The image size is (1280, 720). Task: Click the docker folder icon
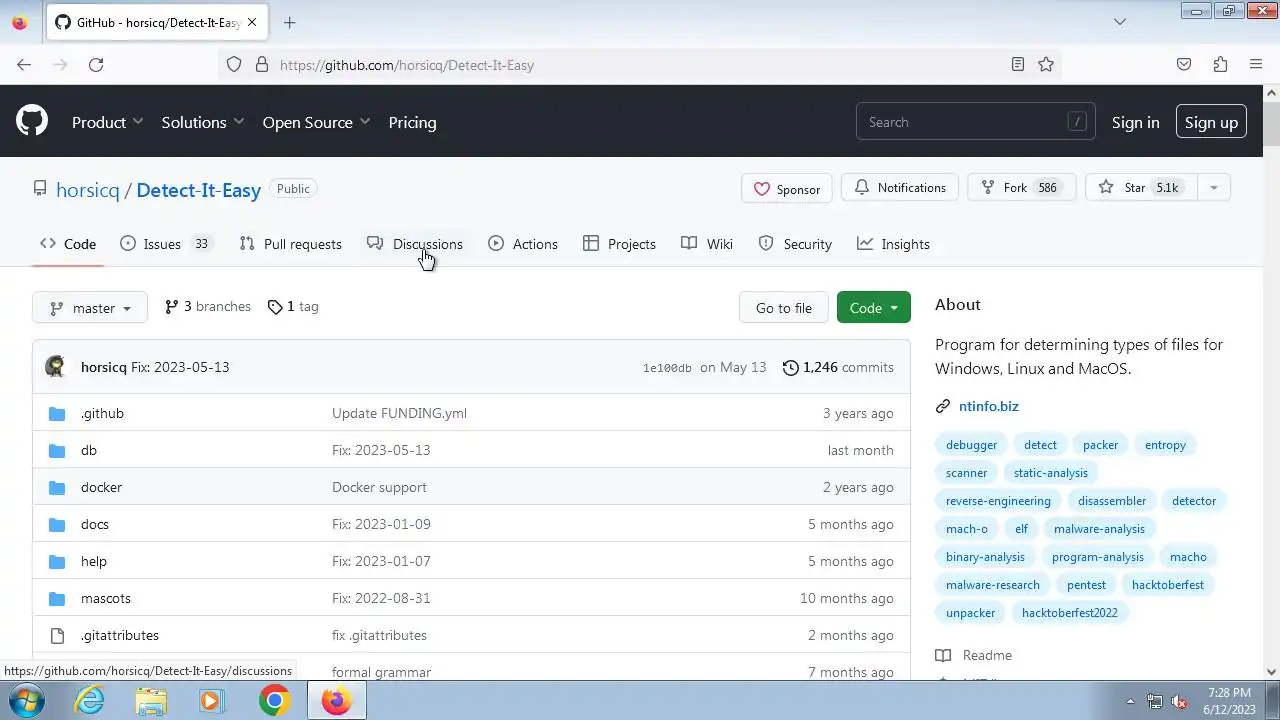[57, 487]
